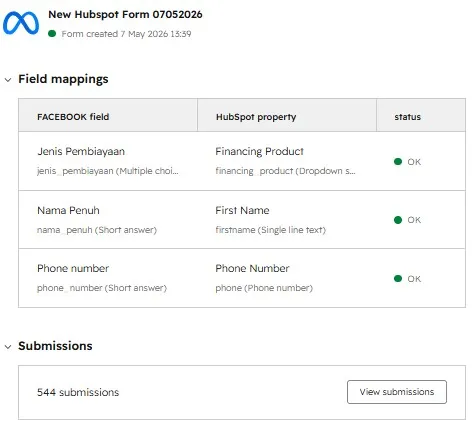
Task: Select the Jenis Pembiayaan field name
Action: (81, 151)
